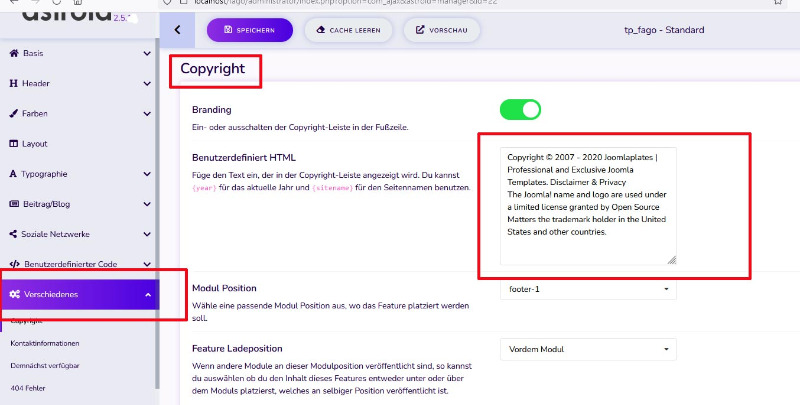Click the Benutzerdefinierter Code brackets icon
Screen dimensions: 800x405
pos(15,264)
